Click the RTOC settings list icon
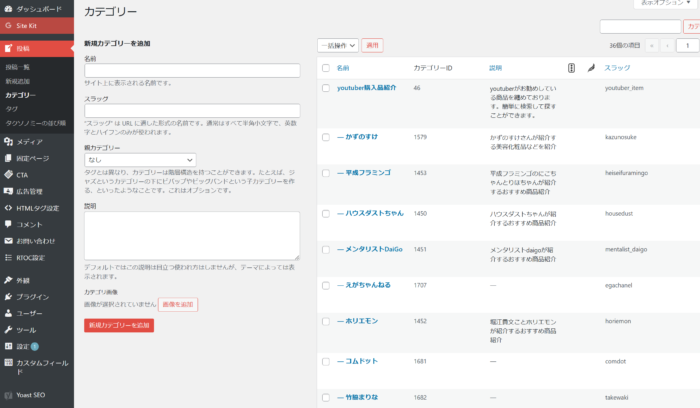The height and width of the screenshot is (408, 700). click(8, 257)
